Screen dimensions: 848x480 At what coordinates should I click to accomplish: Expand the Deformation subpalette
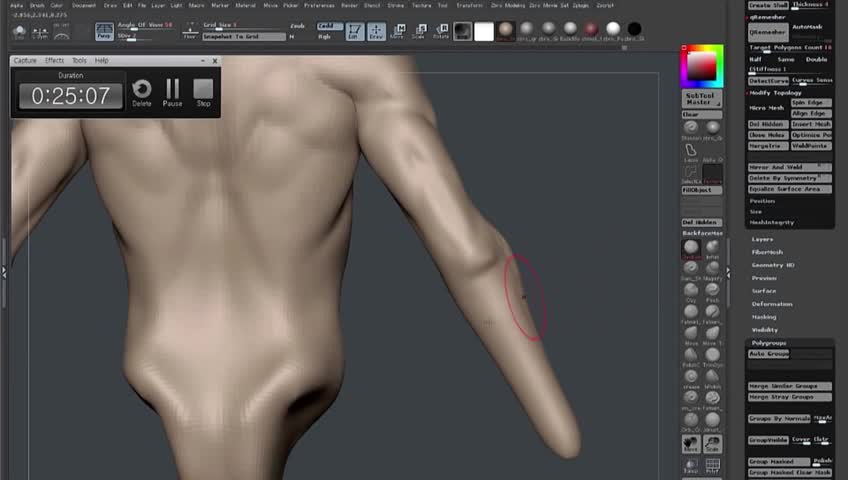(x=772, y=304)
